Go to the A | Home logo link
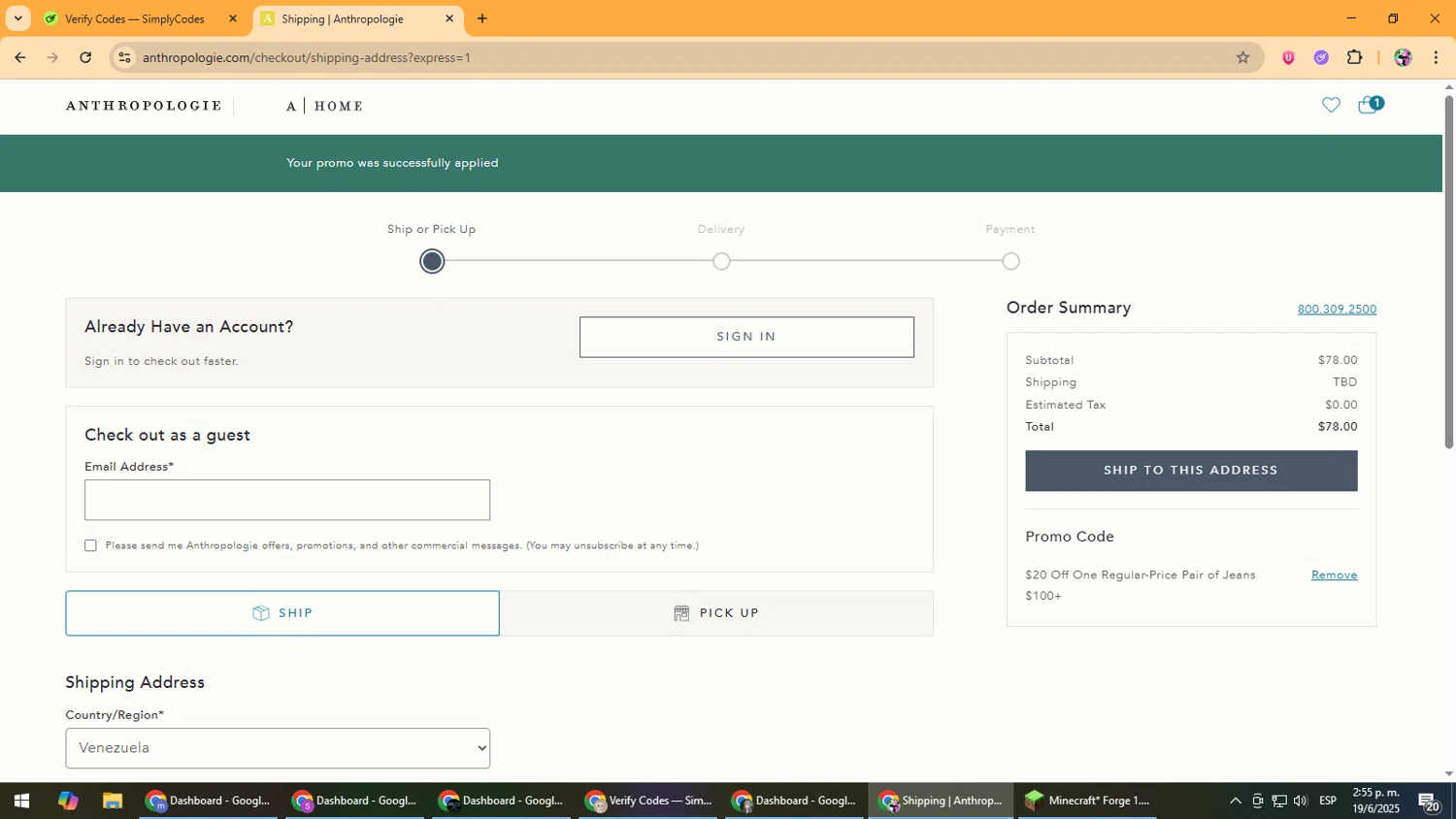Screen dimensions: 1456x819 [324, 106]
